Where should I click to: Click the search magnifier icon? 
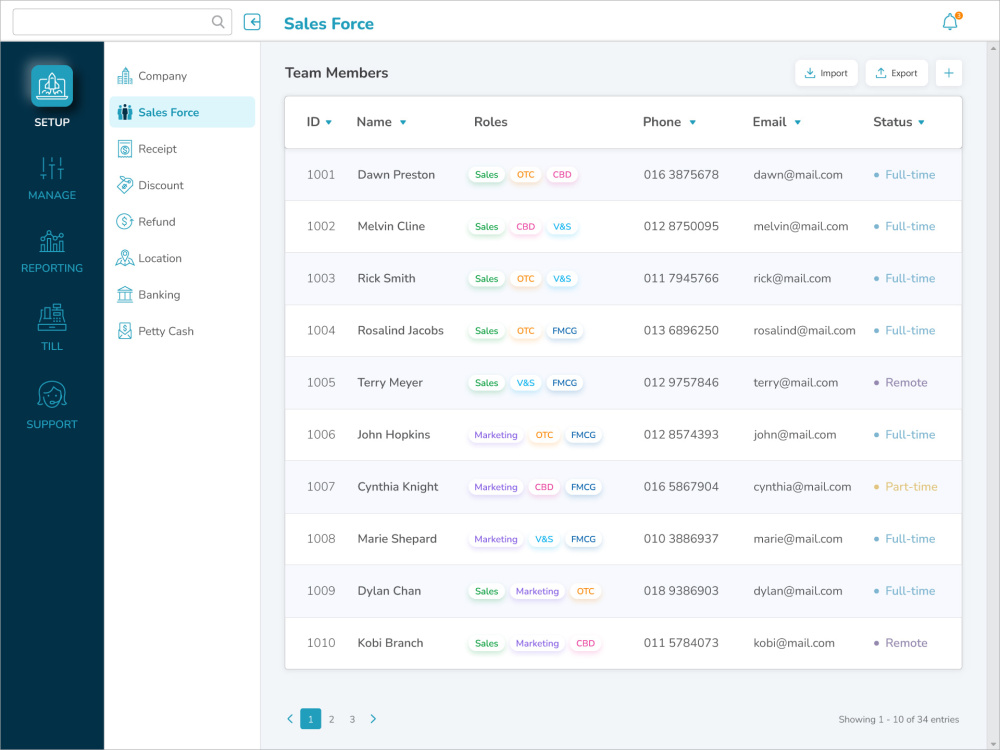coord(217,21)
